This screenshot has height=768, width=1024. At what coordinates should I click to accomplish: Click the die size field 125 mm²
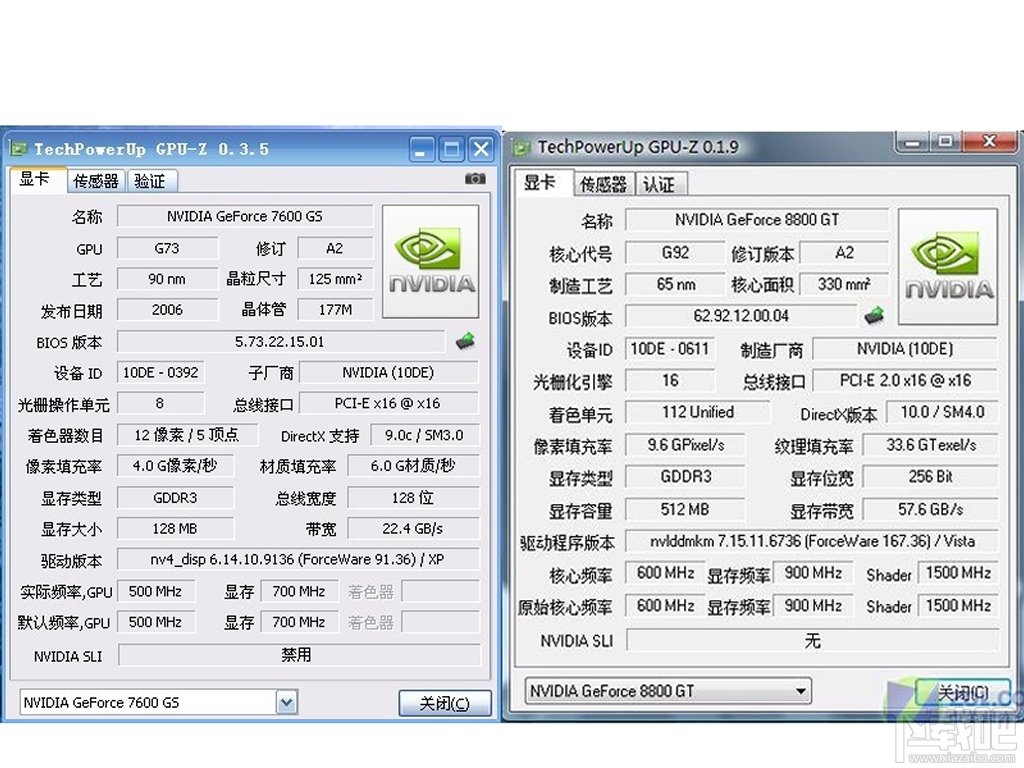(x=335, y=279)
